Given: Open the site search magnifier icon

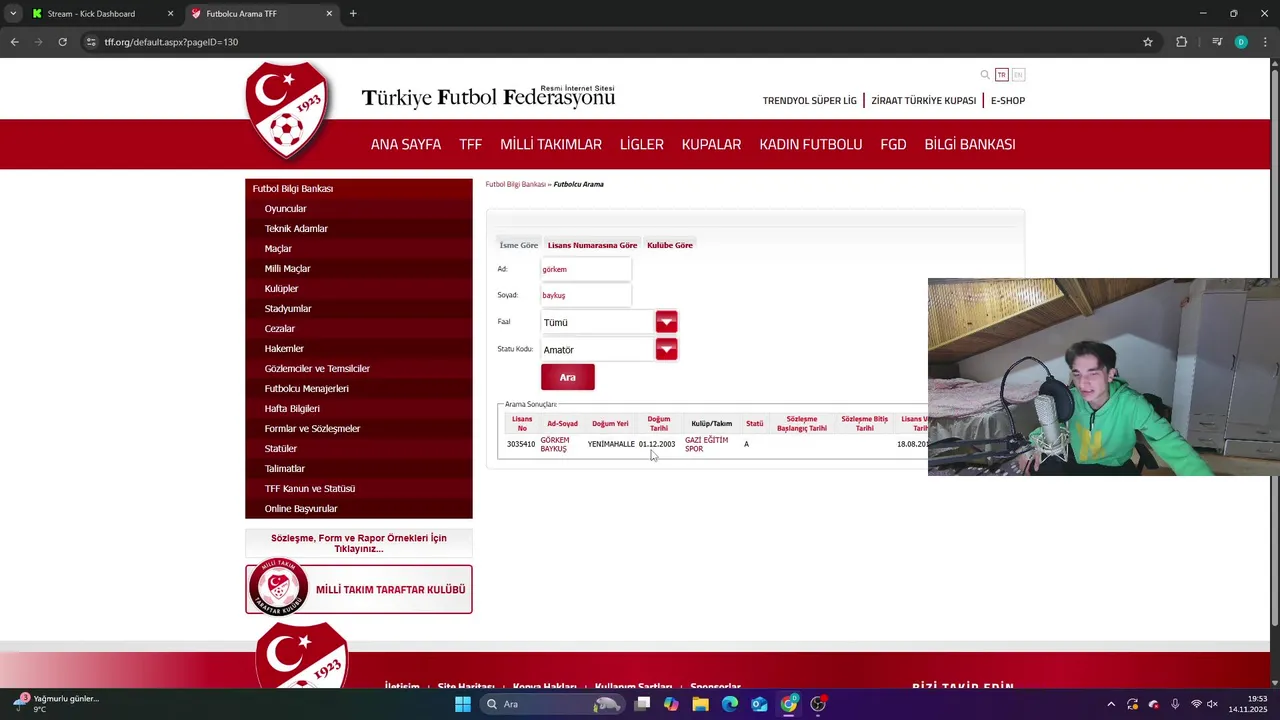Looking at the screenshot, I should pyautogui.click(x=985, y=75).
